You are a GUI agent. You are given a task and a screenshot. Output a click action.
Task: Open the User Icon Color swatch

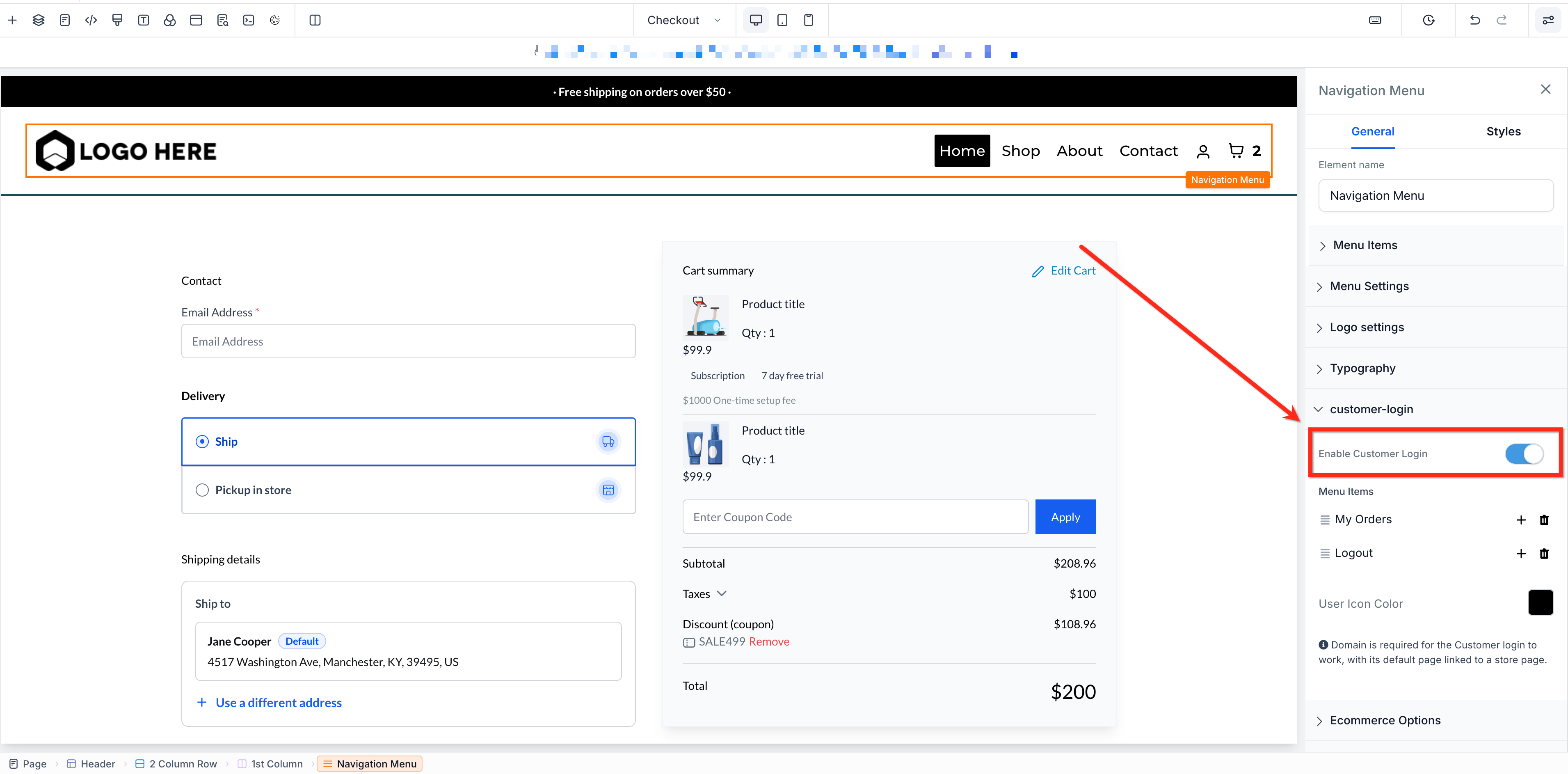pos(1541,603)
